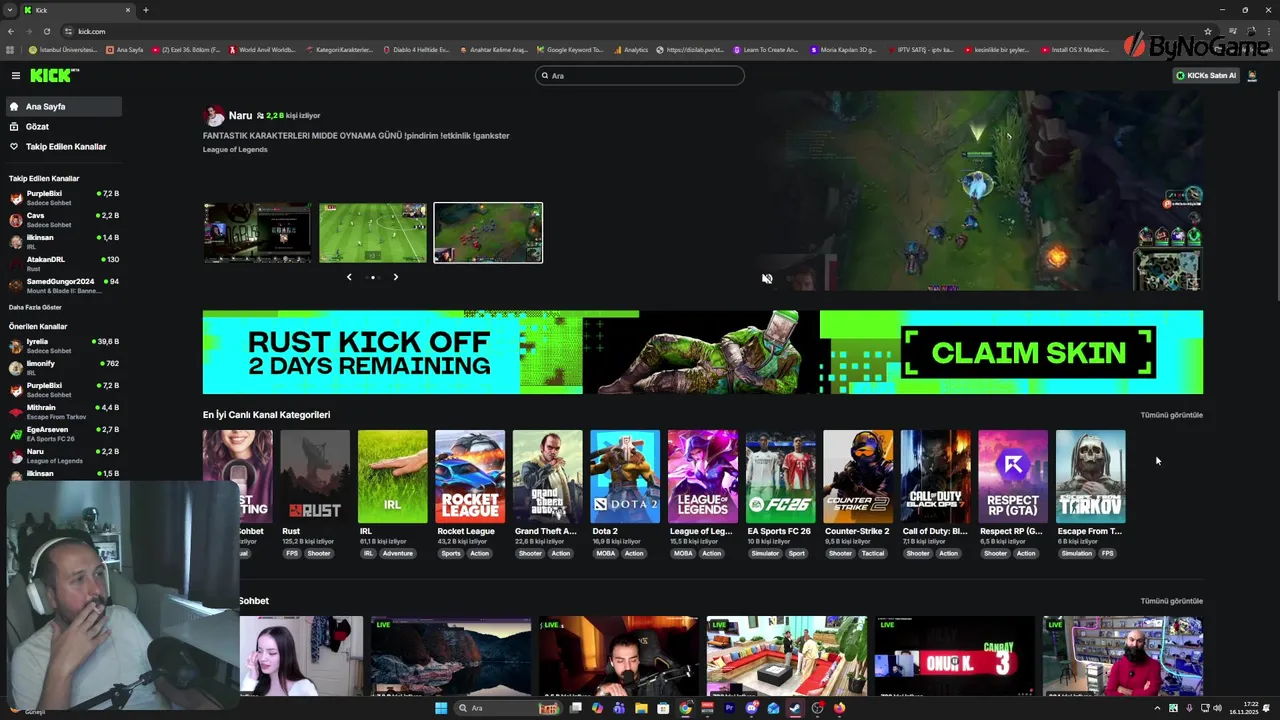The width and height of the screenshot is (1280, 720).
Task: Open EgeArseven recommended channel
Action: point(63,433)
